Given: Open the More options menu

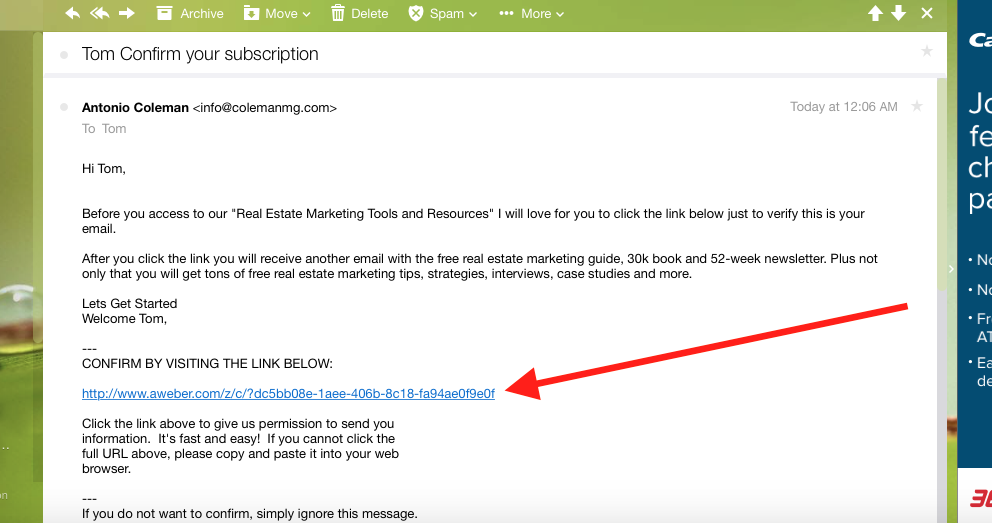Looking at the screenshot, I should [531, 13].
